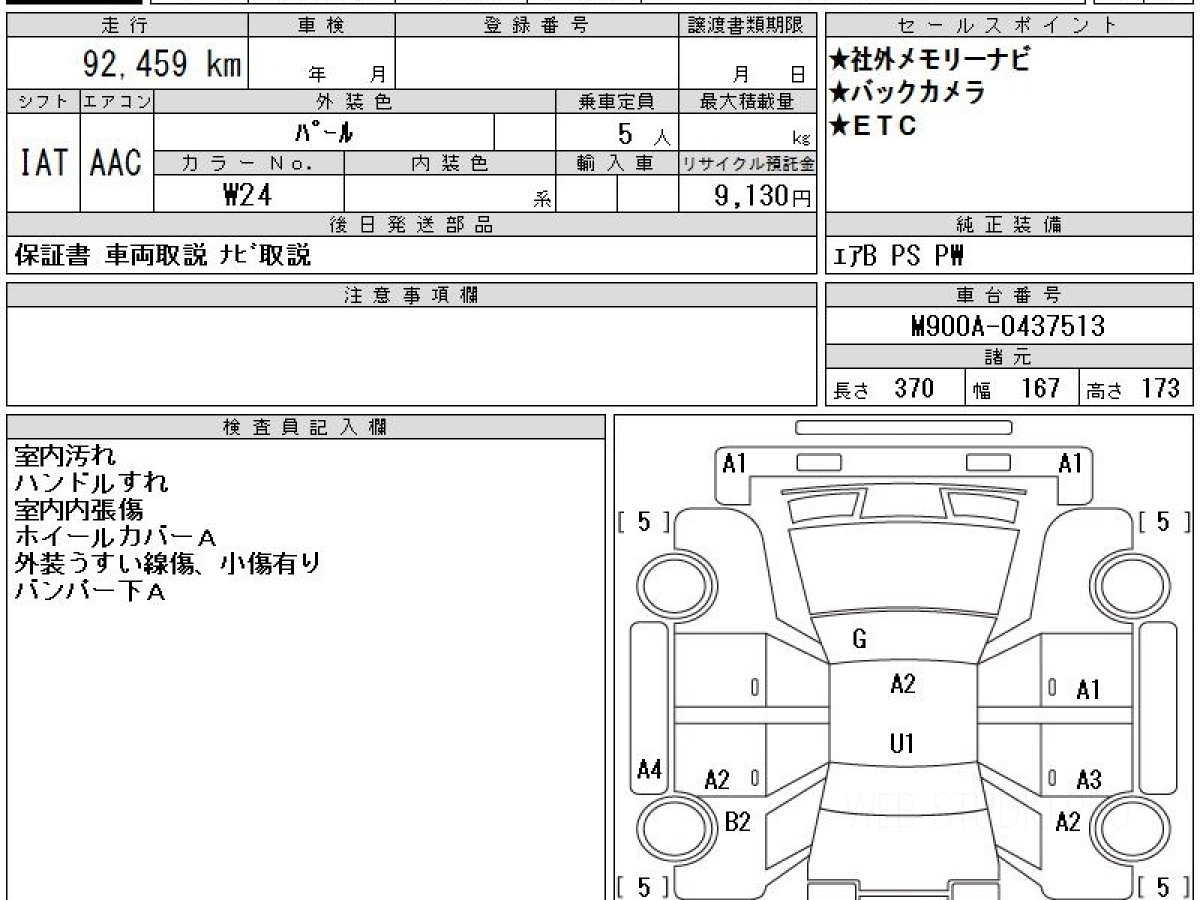
Task: Select the 幅 167 dimension
Action: click(1017, 389)
